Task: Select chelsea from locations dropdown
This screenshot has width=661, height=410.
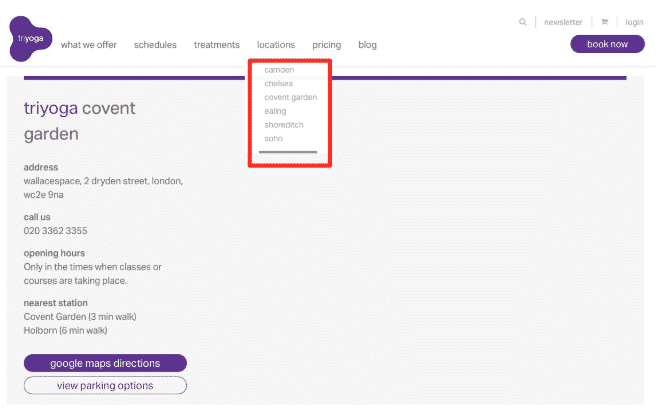Action: point(279,83)
